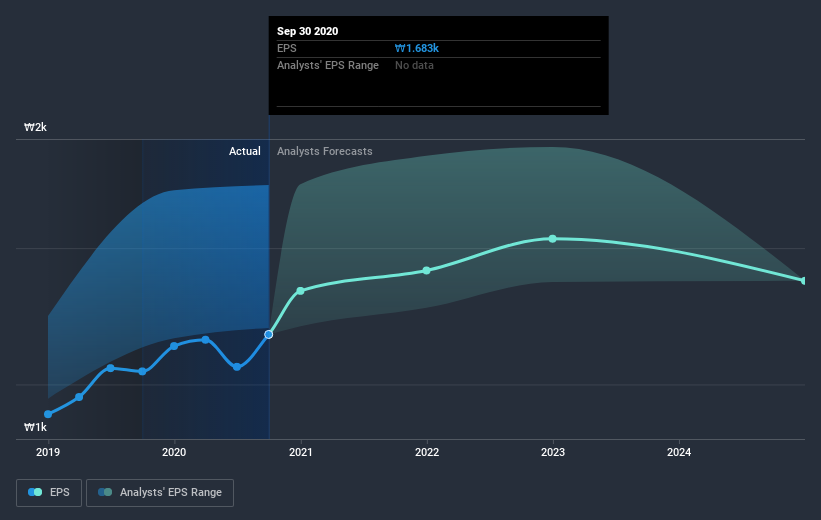Click the 'Analysts Forecasts' label
Viewport: 821px width, 520px height.
tap(325, 151)
